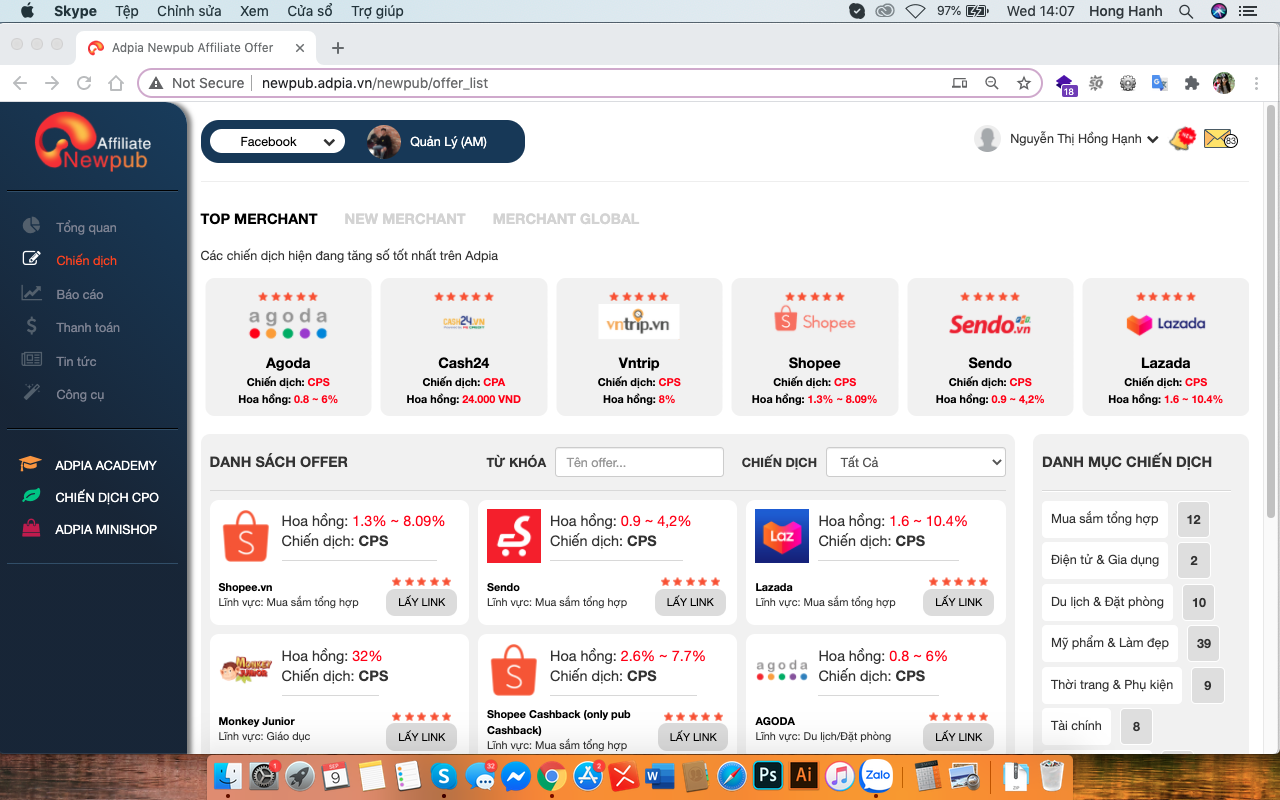Viewport: 1280px width, 800px height.
Task: Select Thời trang & Phụ kiện category
Action: pyautogui.click(x=1112, y=685)
